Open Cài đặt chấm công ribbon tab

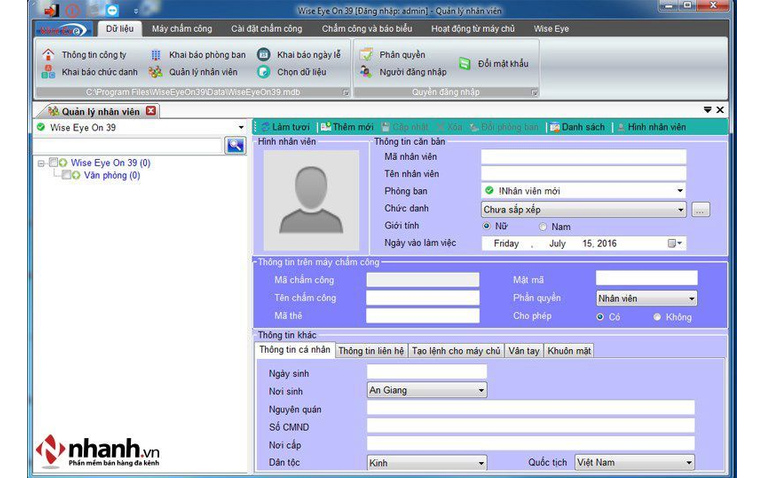coord(266,29)
